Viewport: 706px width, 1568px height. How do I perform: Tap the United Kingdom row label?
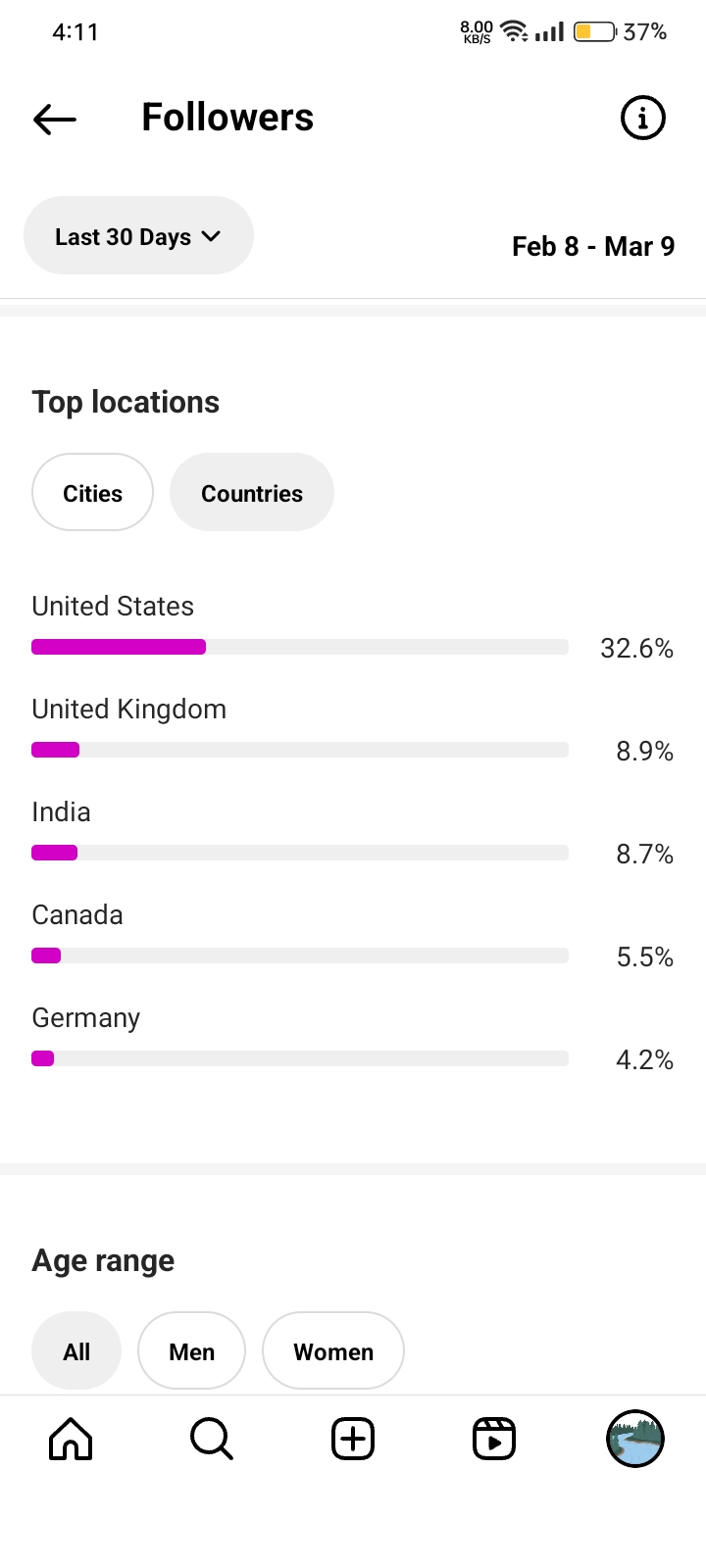129,709
